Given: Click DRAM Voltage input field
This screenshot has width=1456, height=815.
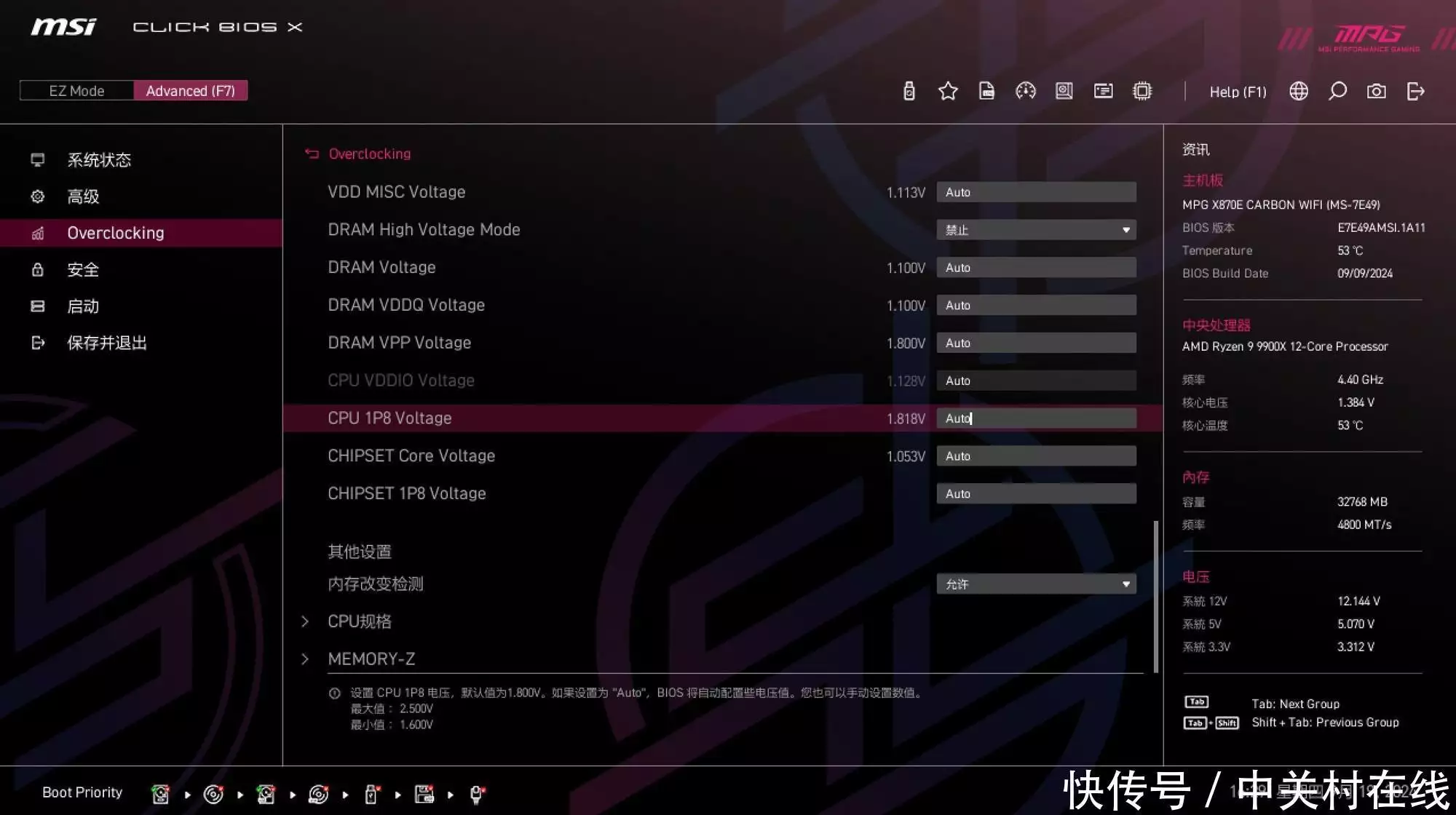Looking at the screenshot, I should pyautogui.click(x=1036, y=268).
